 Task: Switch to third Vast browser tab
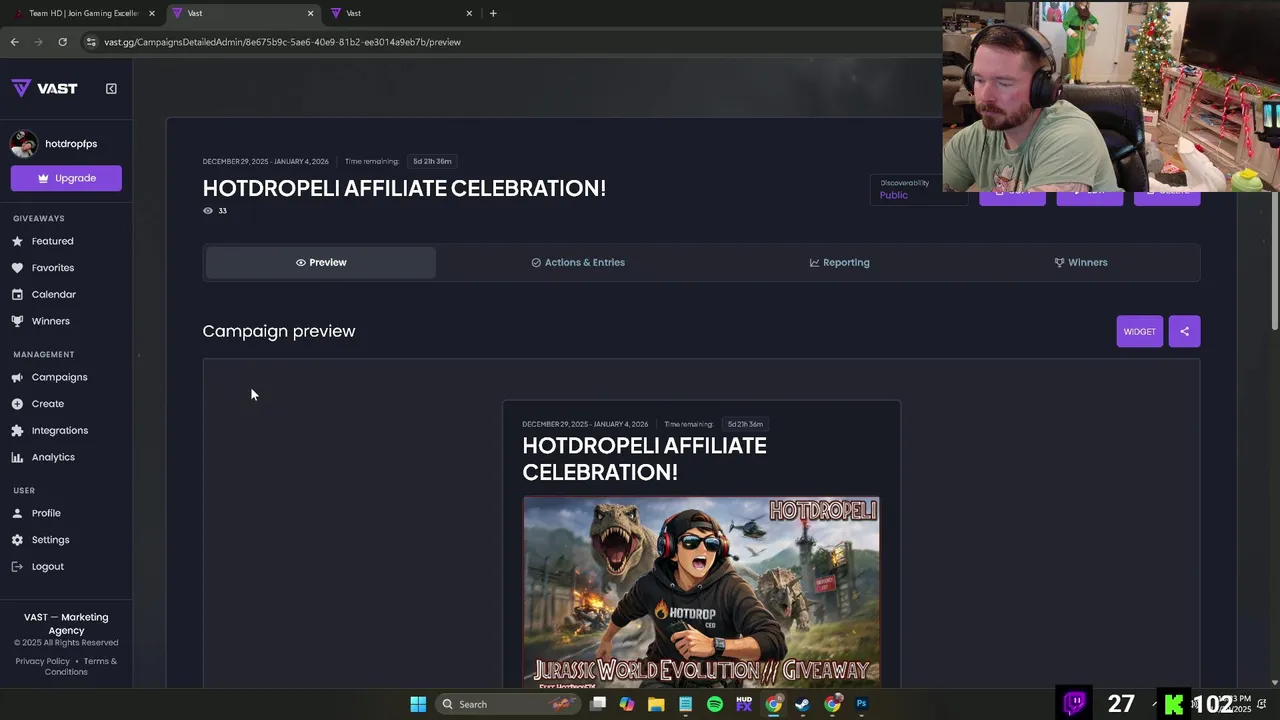tap(400, 13)
